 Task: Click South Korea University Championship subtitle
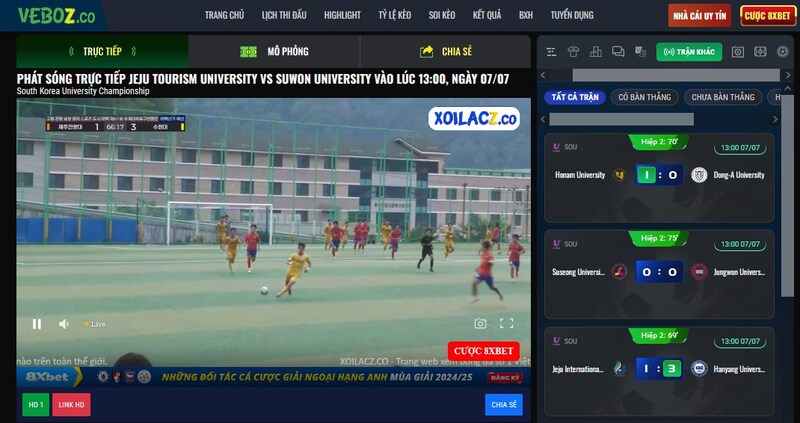tap(83, 91)
